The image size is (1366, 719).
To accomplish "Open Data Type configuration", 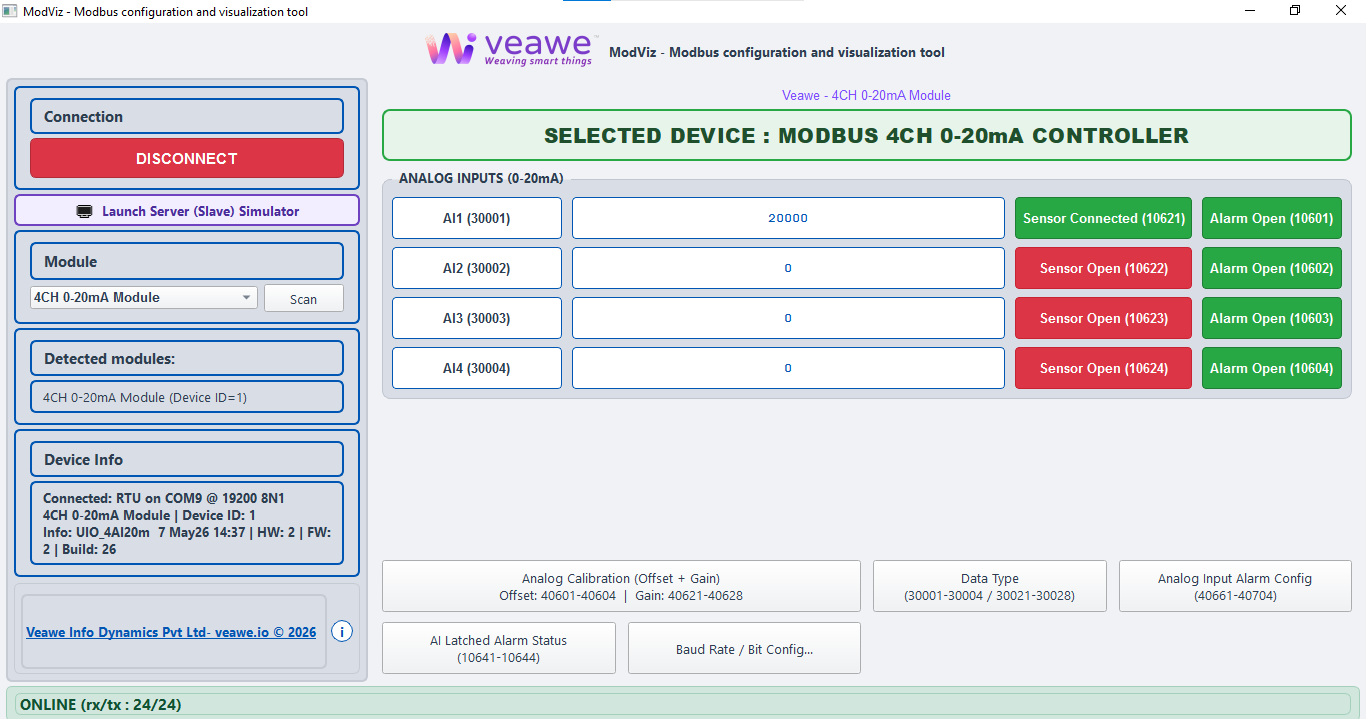I will tap(990, 586).
